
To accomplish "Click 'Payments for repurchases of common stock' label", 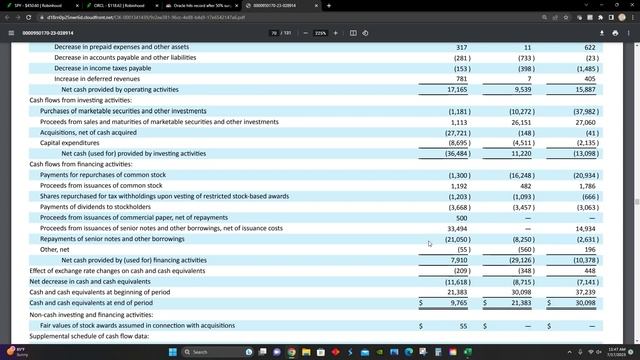I will coord(103,175).
